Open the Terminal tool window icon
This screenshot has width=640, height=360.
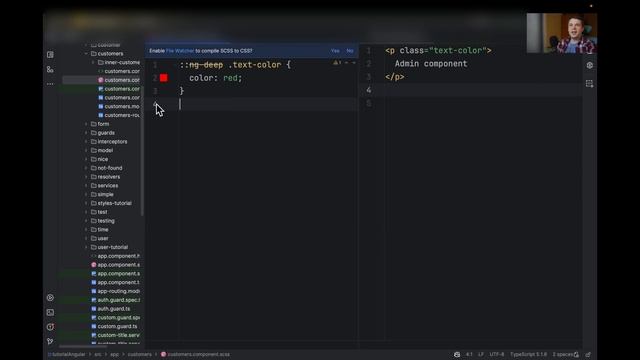coord(50,312)
